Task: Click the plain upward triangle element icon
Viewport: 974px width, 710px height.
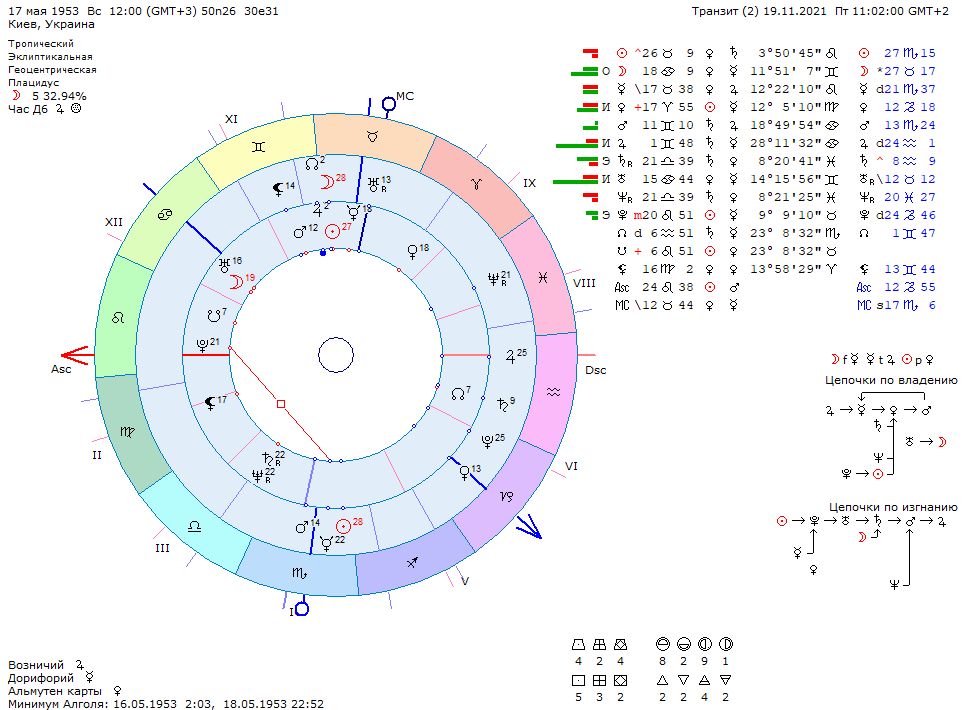Action: coord(662,680)
